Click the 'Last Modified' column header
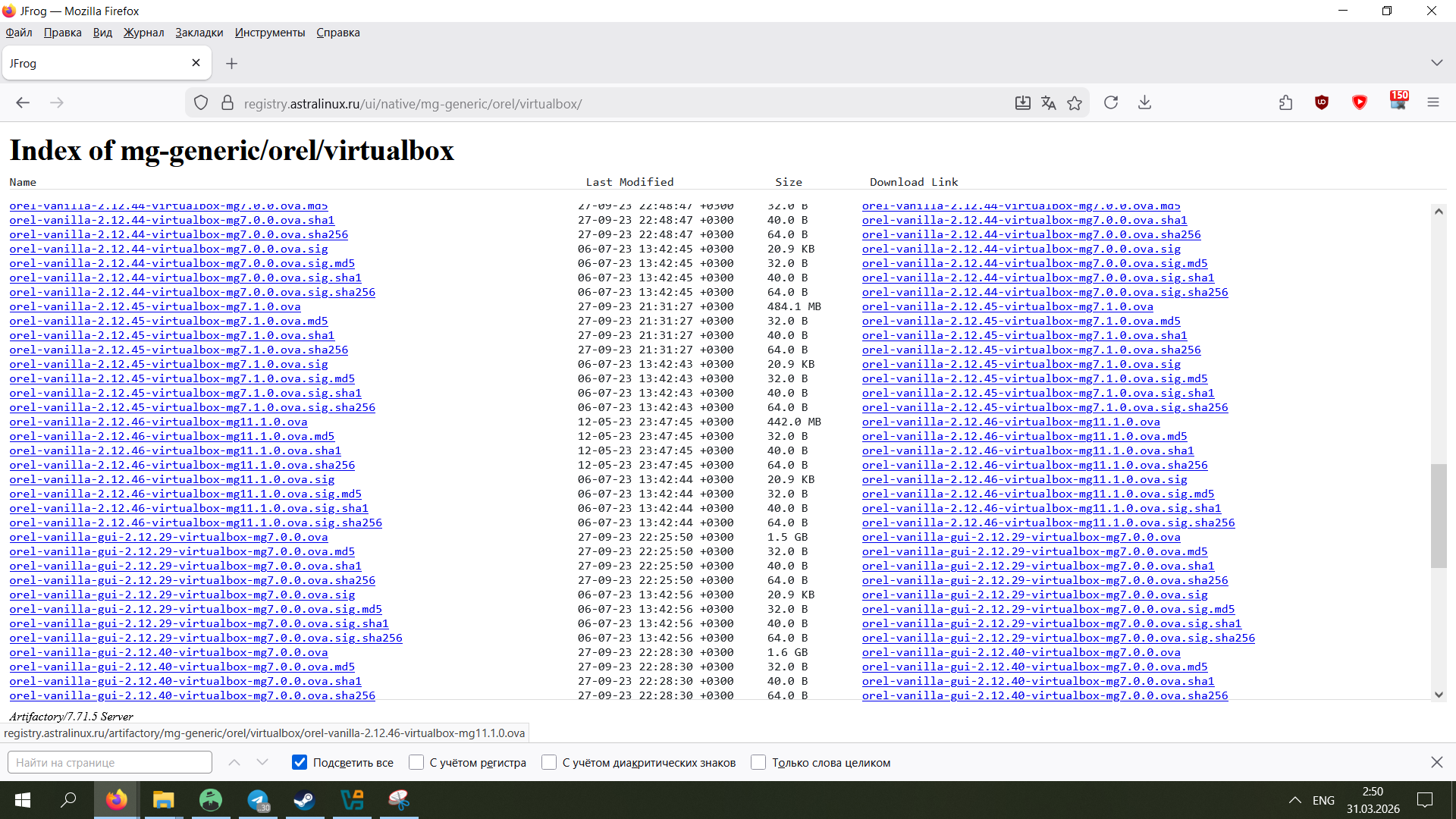Image resolution: width=1456 pixels, height=819 pixels. pos(629,182)
